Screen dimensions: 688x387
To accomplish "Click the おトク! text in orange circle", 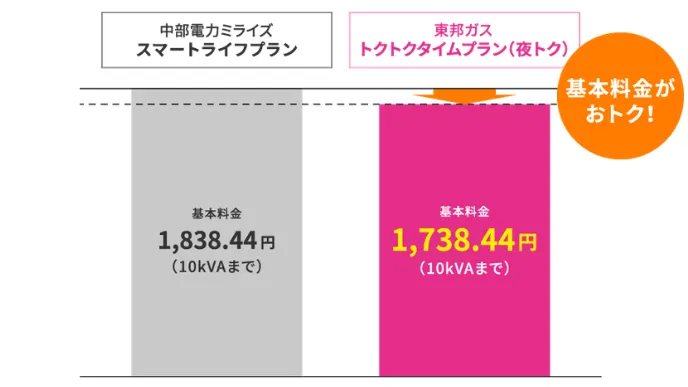I will click(x=620, y=114).
